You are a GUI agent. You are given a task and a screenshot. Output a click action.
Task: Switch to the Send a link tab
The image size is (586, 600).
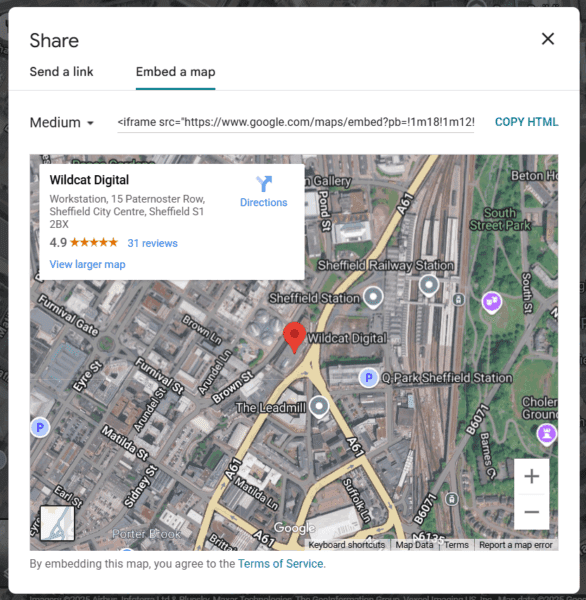pyautogui.click(x=62, y=72)
